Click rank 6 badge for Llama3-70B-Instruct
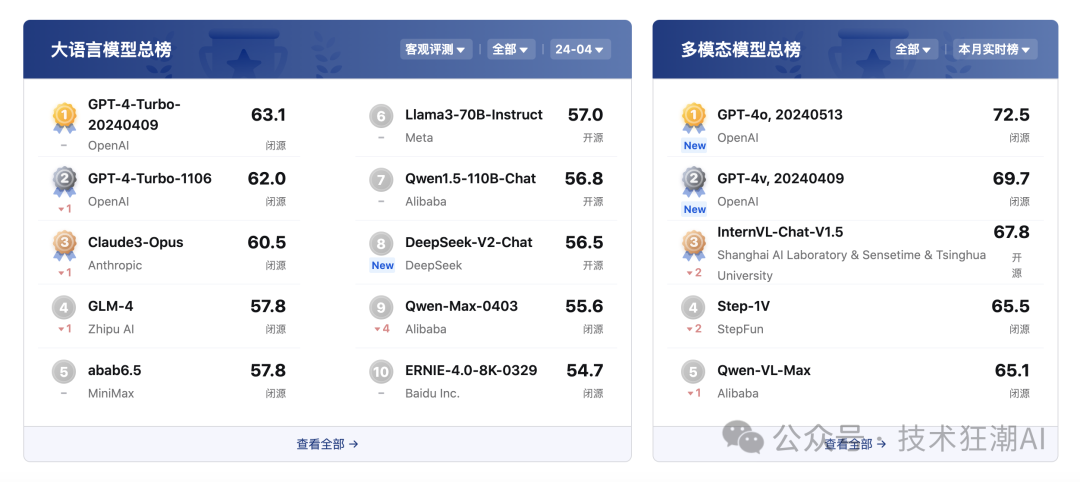Viewport: 1080px width, 482px height. click(381, 116)
